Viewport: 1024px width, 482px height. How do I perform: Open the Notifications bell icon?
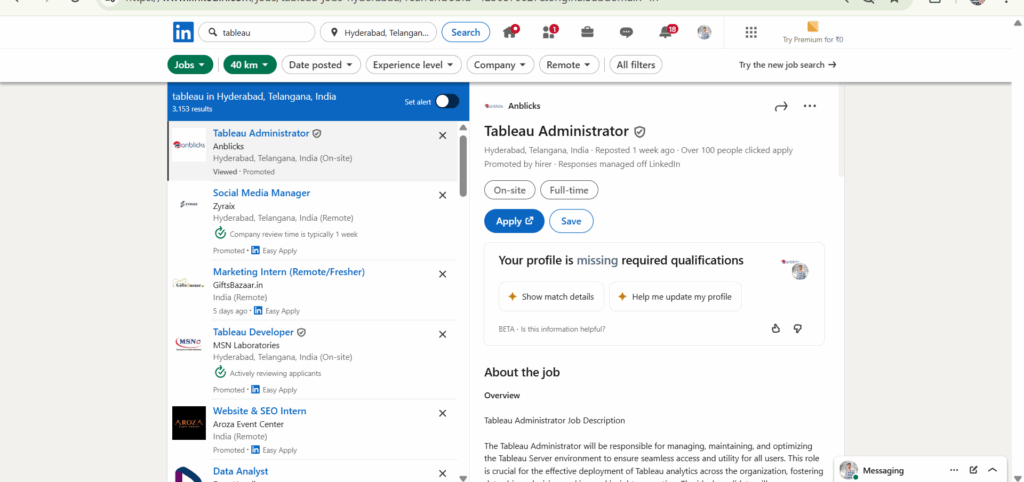(667, 32)
